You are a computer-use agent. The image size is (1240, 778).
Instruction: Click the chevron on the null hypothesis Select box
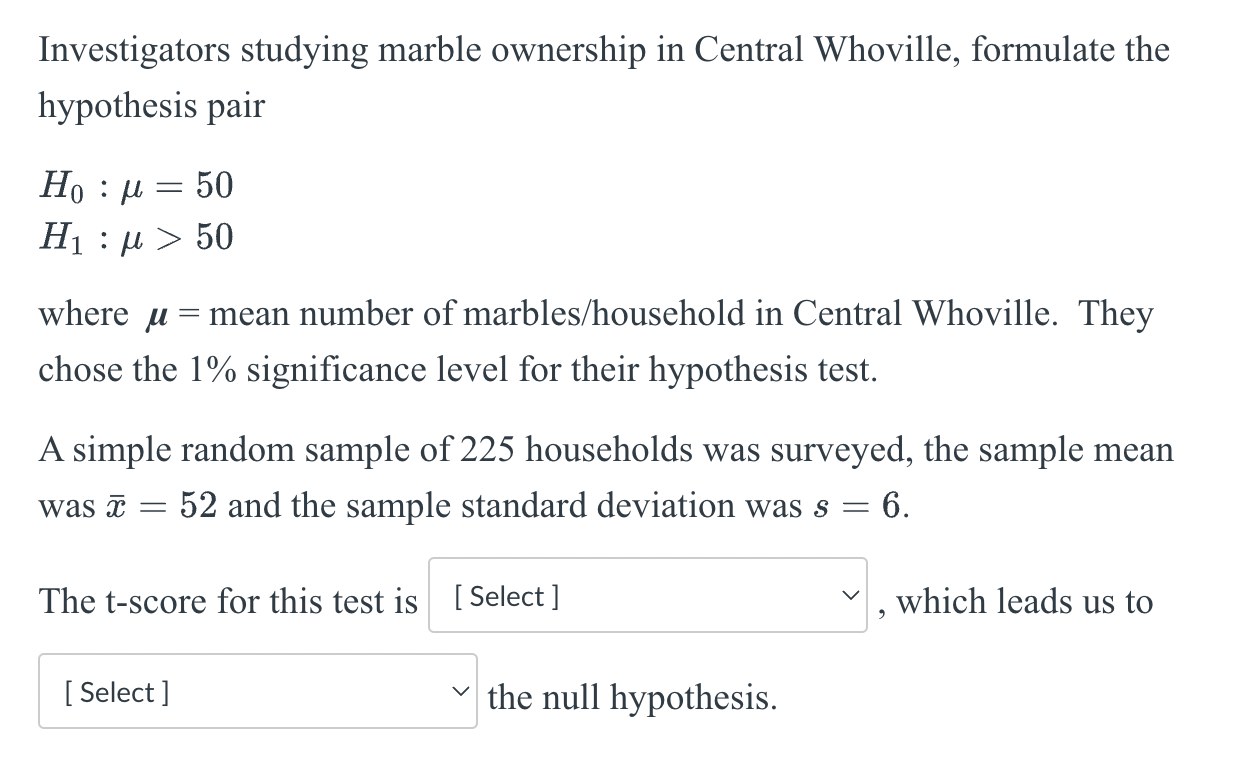click(461, 691)
